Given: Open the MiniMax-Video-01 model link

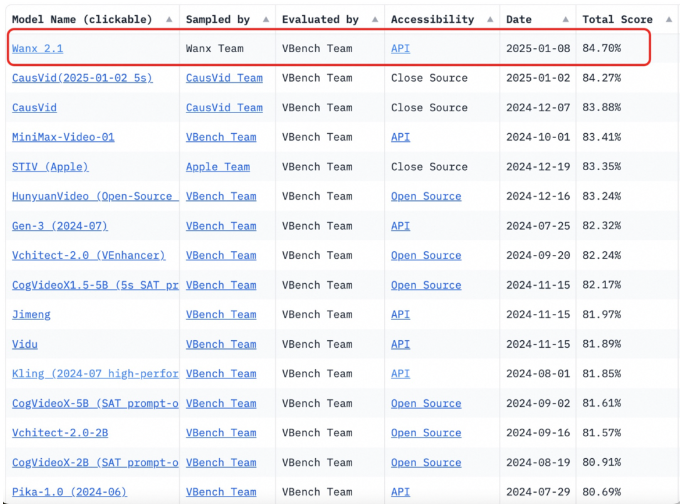Looking at the screenshot, I should click(63, 137).
